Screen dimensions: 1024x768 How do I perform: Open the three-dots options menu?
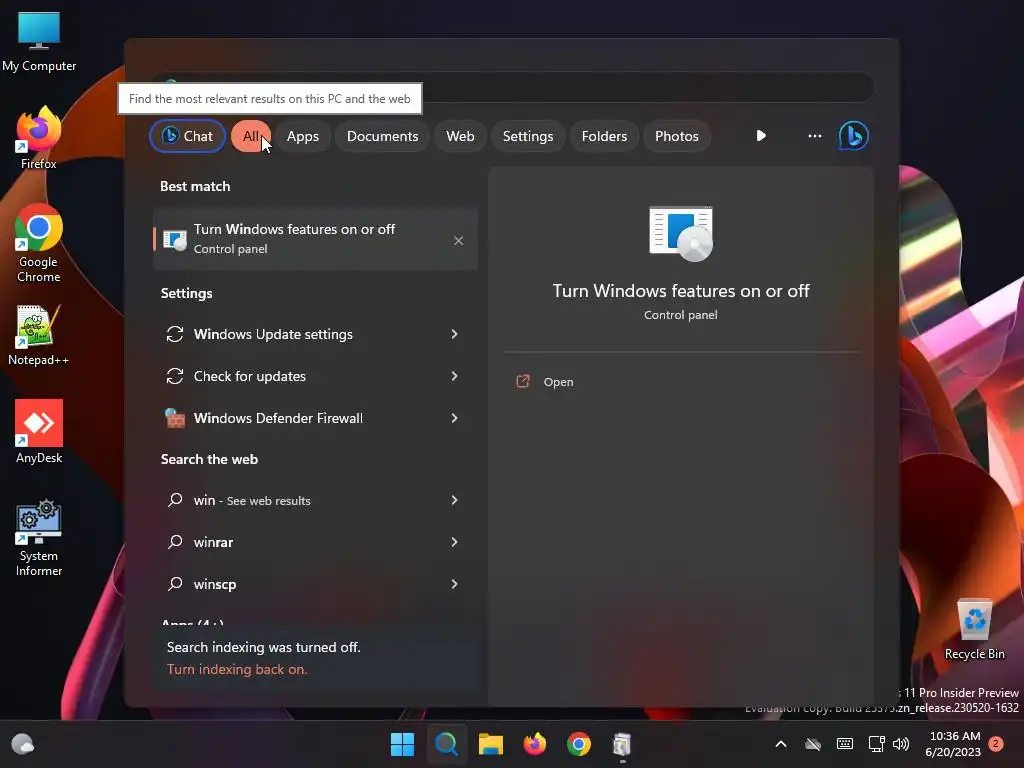click(814, 136)
